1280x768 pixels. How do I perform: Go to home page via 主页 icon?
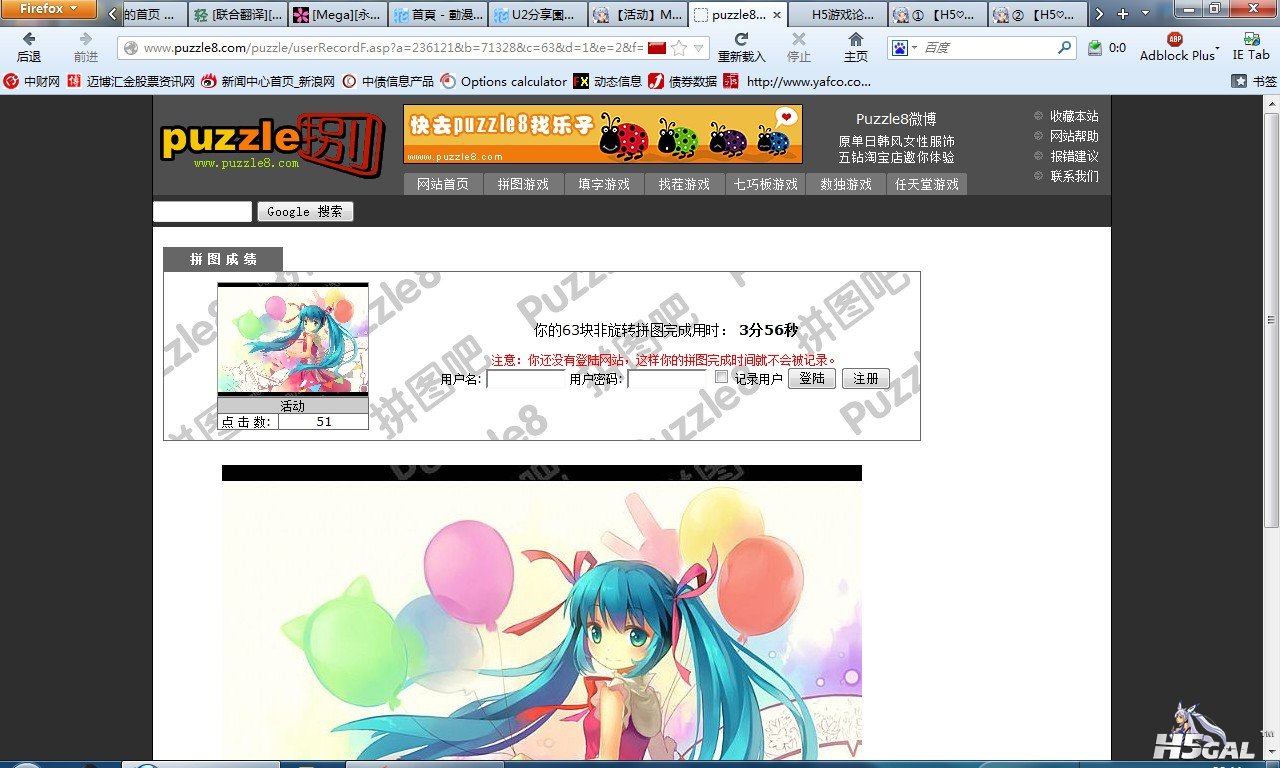click(855, 46)
